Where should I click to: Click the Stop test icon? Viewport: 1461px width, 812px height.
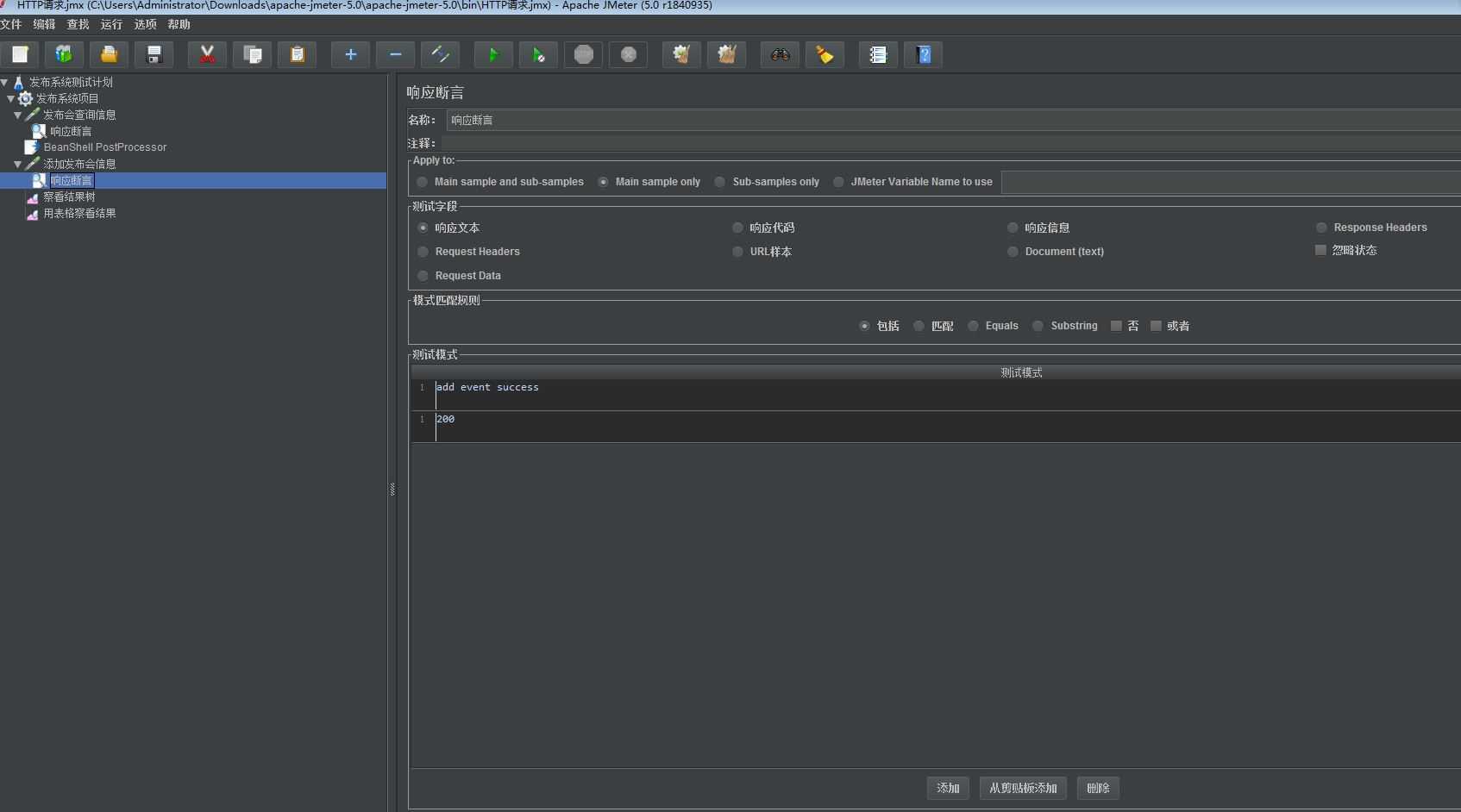pos(584,54)
